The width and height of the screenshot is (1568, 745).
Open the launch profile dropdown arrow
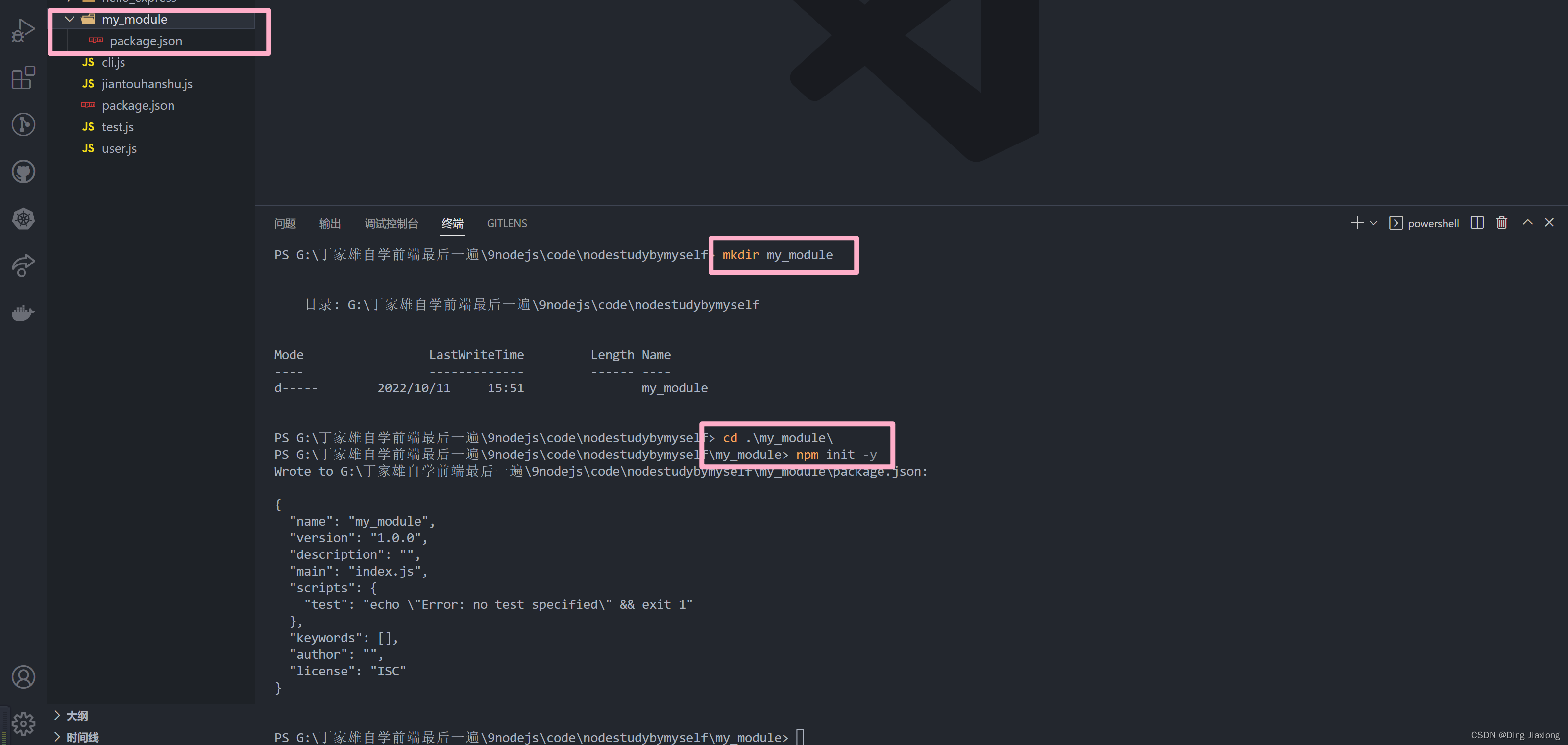tap(1373, 223)
